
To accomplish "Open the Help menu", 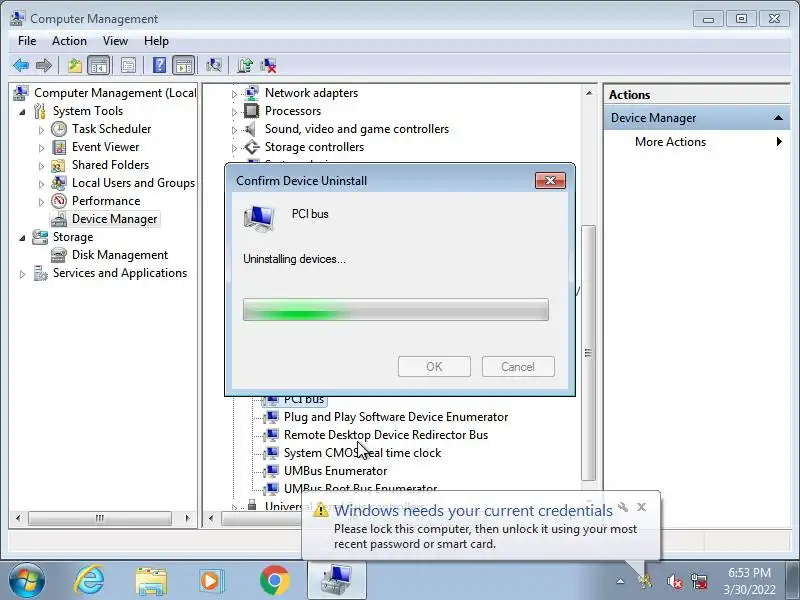I will tap(156, 41).
